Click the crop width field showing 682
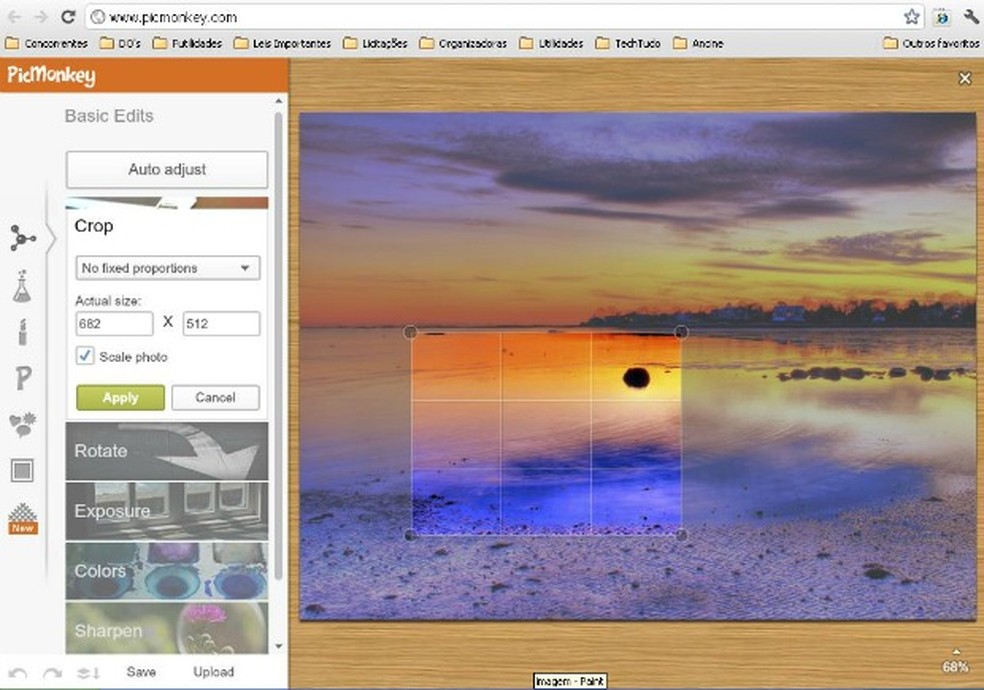Screen dimensions: 984x690 click(114, 323)
